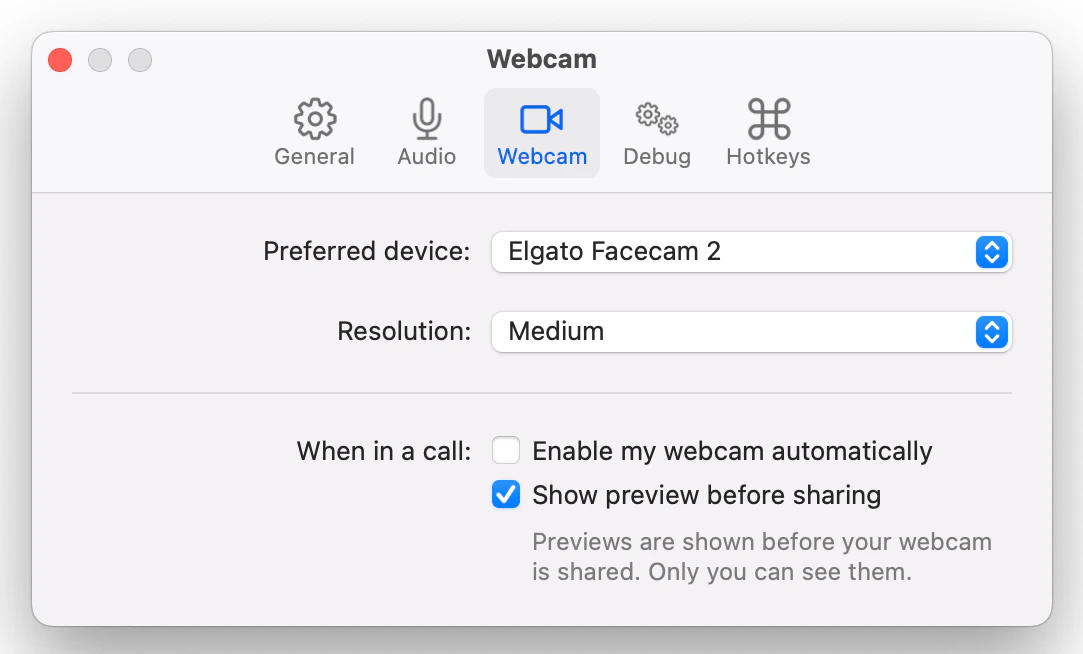The width and height of the screenshot is (1083, 654).
Task: Click the Elgato Facecam 2 selector
Action: [750, 252]
